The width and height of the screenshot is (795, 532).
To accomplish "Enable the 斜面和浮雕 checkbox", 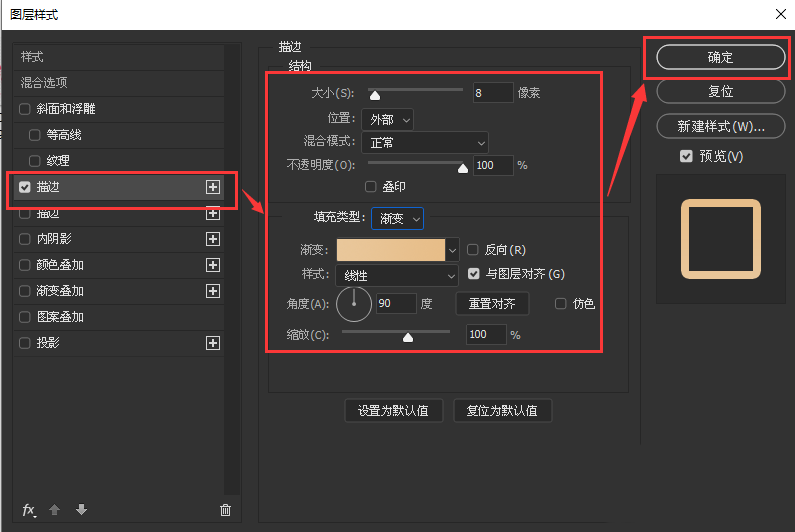I will [x=24, y=109].
